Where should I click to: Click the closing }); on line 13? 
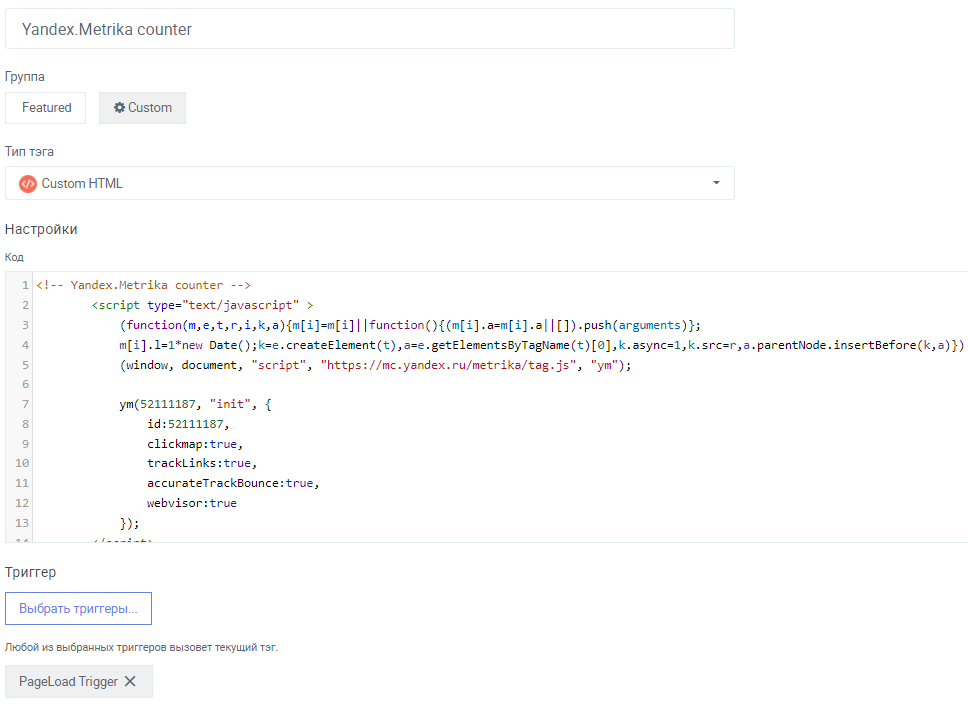pos(129,523)
